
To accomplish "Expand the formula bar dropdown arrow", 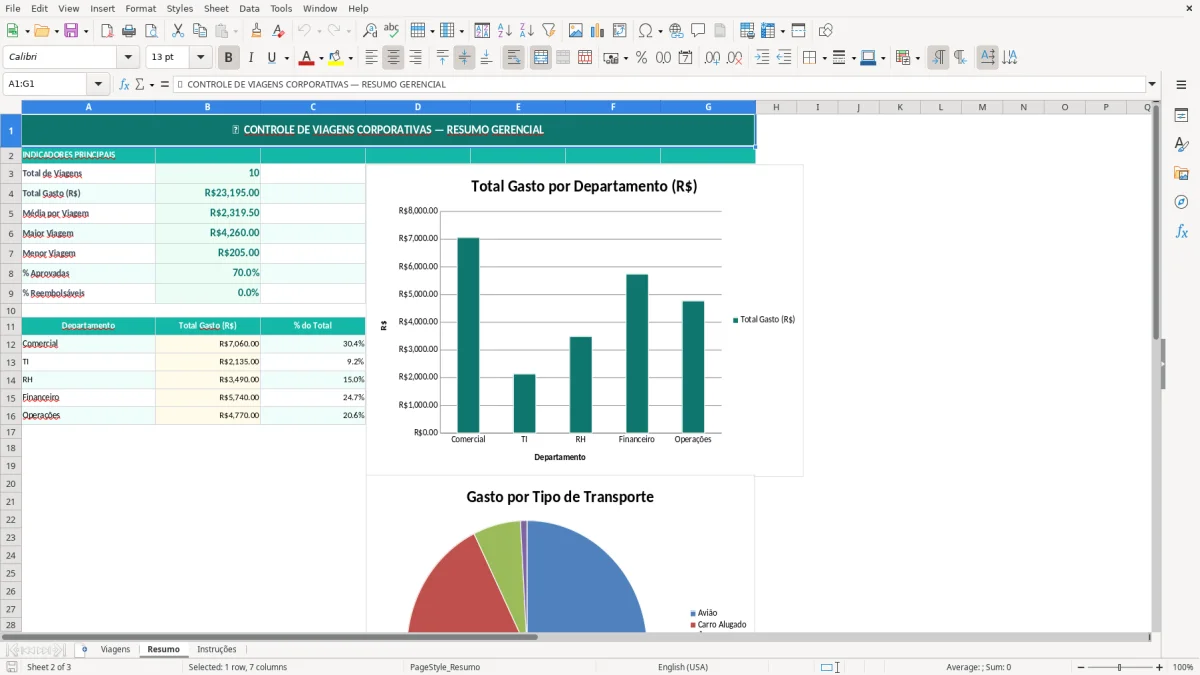I will [x=1152, y=84].
